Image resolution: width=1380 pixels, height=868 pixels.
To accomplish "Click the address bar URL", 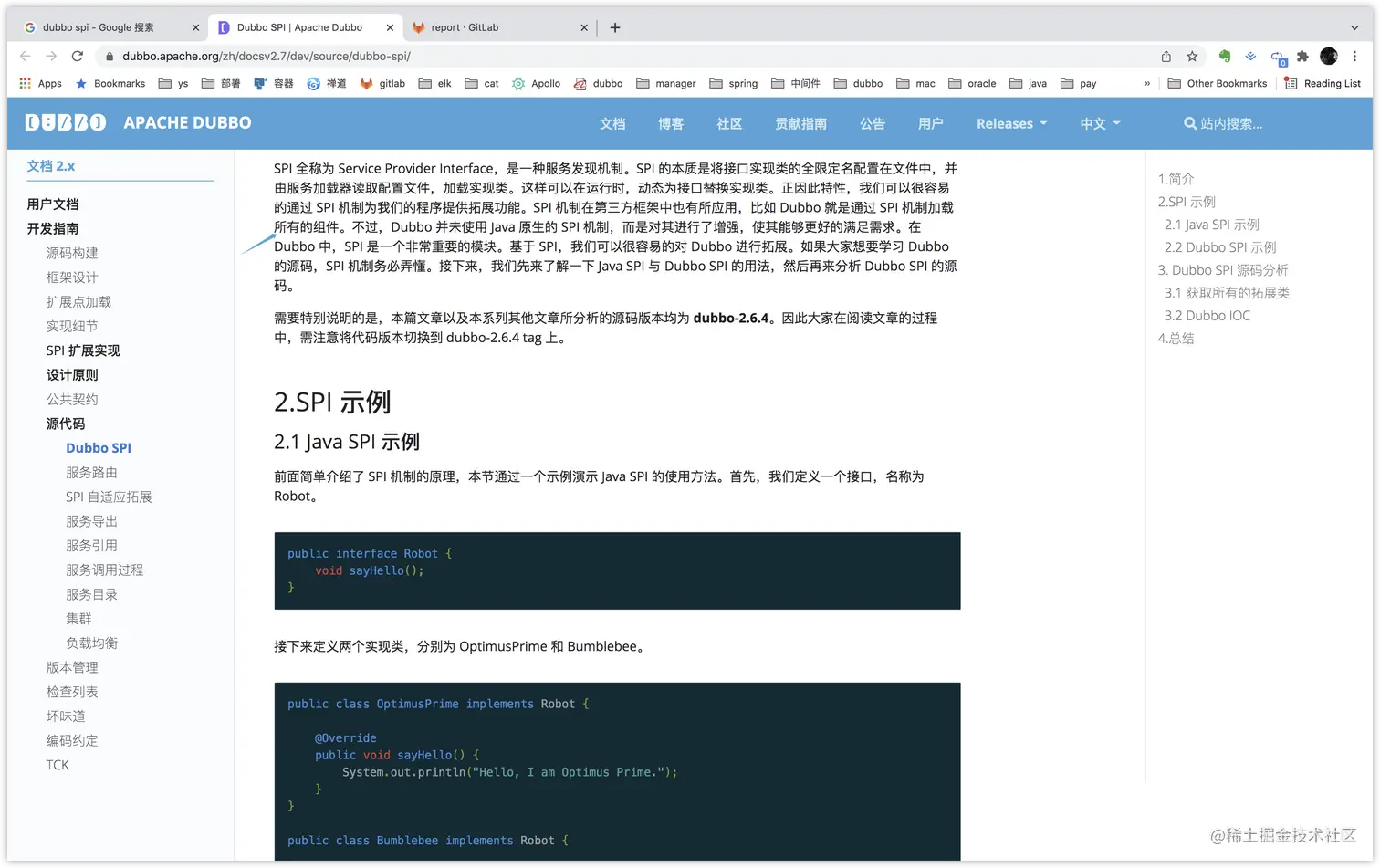I will point(267,56).
